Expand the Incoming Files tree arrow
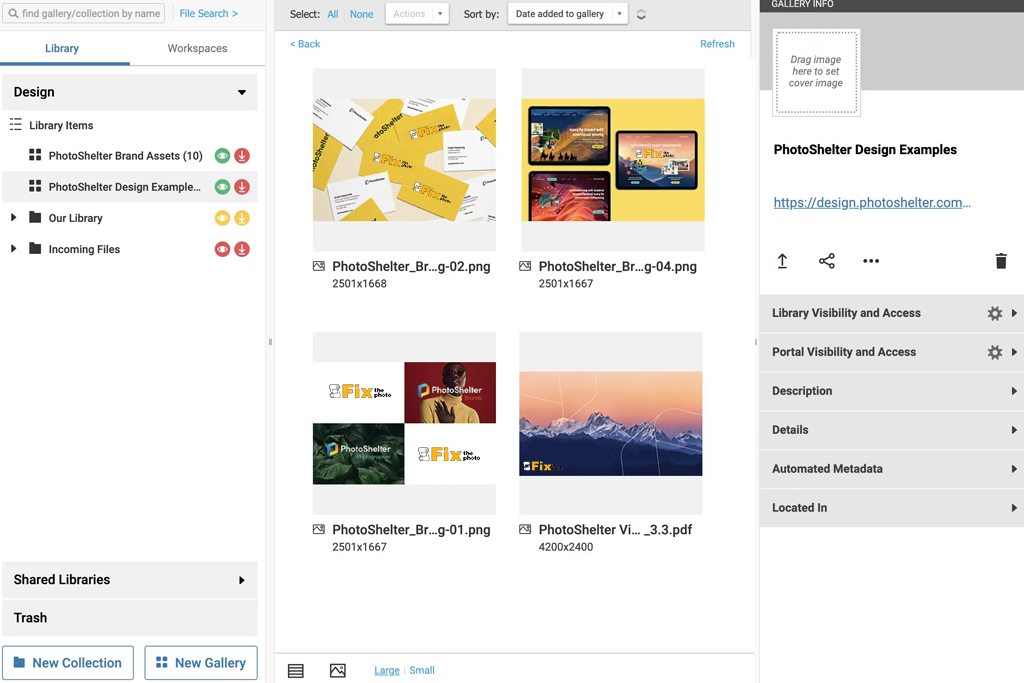Viewport: 1024px width, 683px height. click(x=13, y=249)
